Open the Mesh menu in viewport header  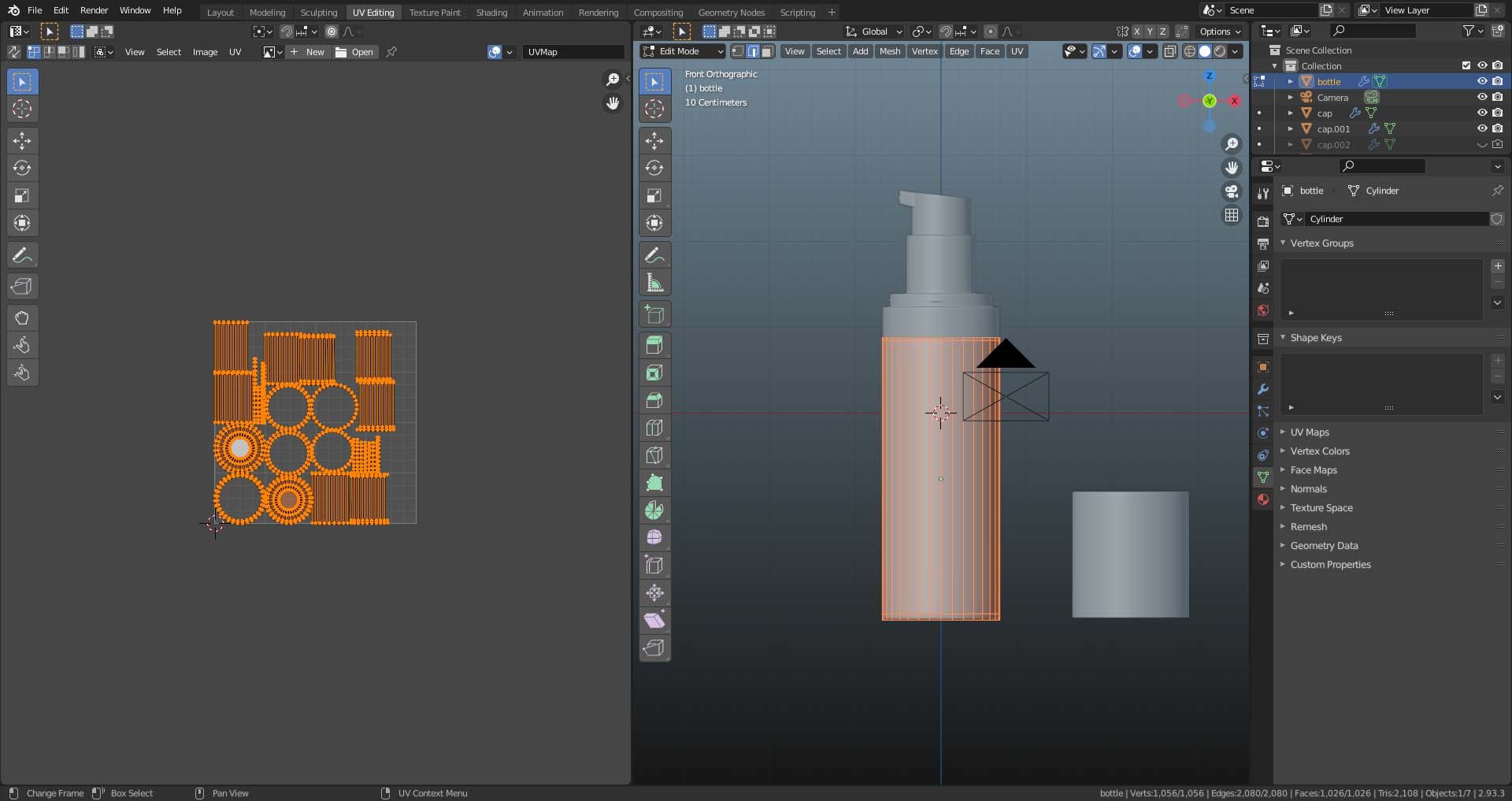click(890, 51)
